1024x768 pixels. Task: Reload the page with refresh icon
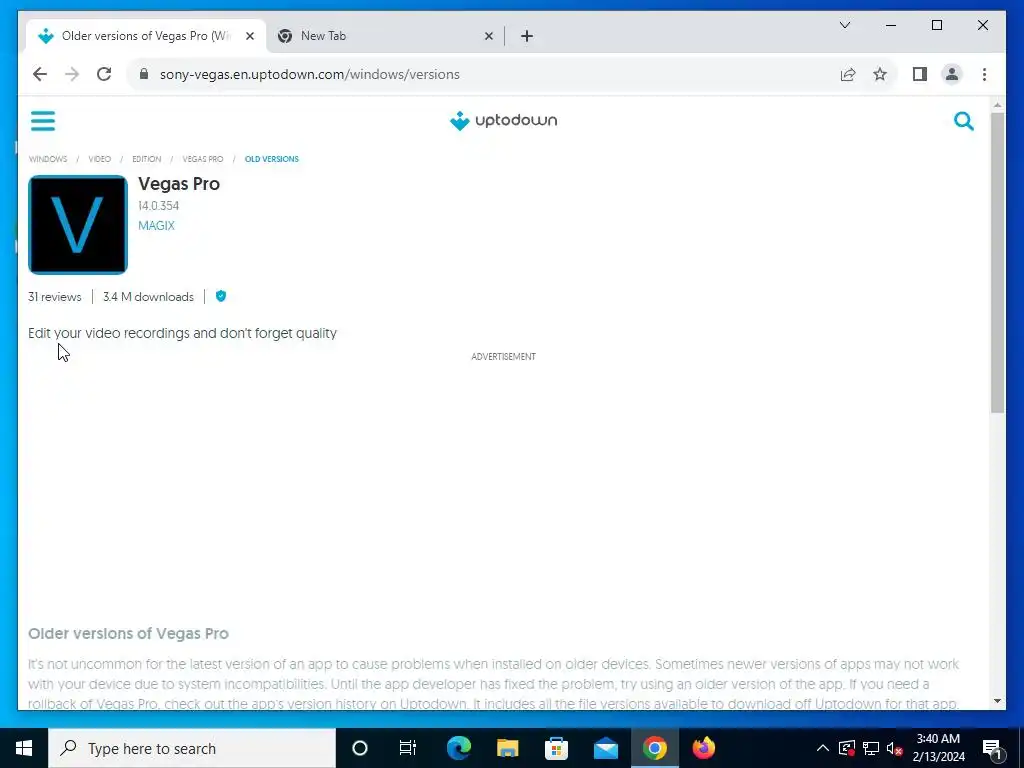[104, 74]
